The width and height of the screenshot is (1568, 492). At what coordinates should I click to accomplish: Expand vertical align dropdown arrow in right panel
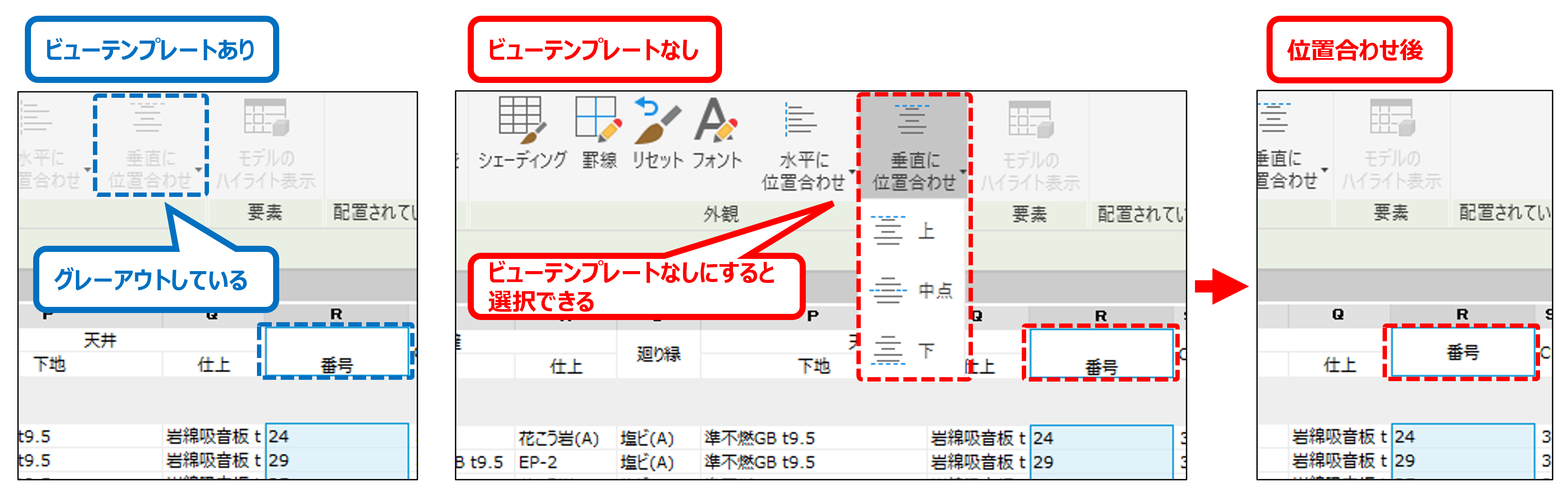click(1324, 170)
